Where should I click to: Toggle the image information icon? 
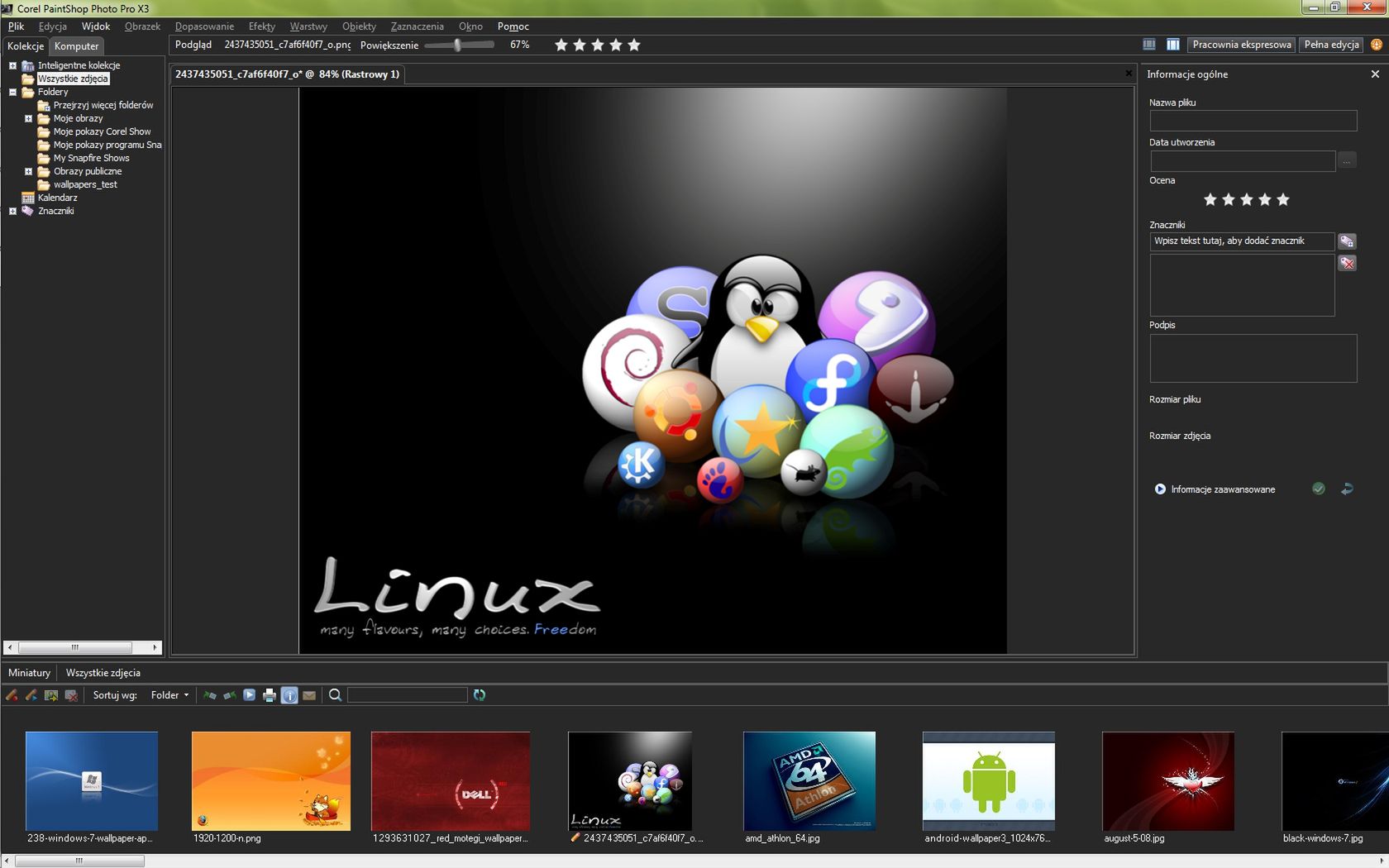click(x=289, y=695)
